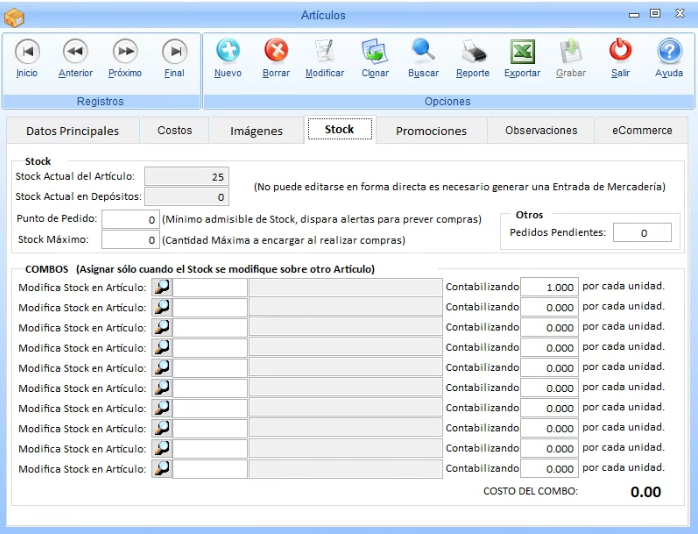Image resolution: width=698 pixels, height=534 pixels.
Task: Open article lookup in third combo row
Action: 162,328
